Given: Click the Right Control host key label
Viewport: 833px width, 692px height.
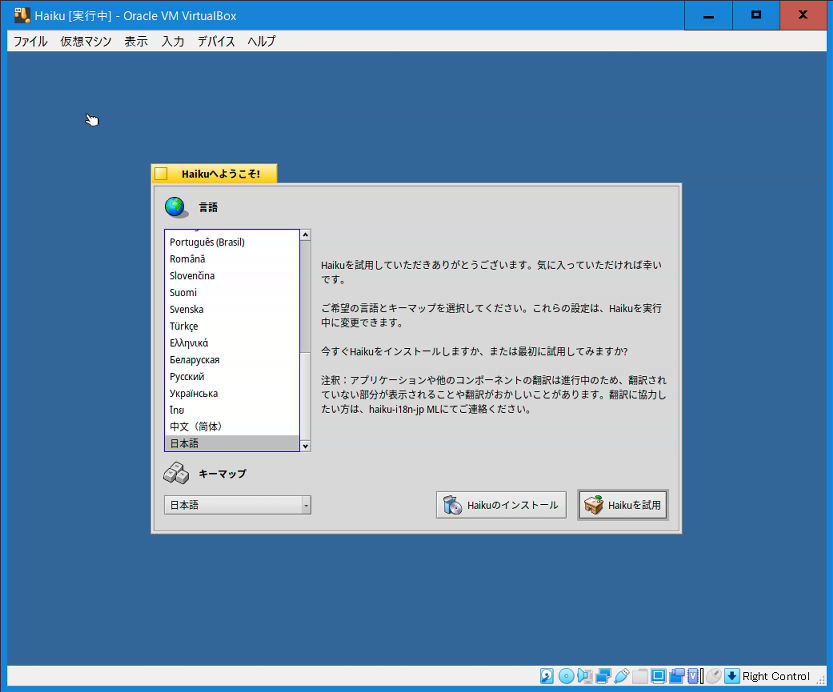Looking at the screenshot, I should [776, 676].
